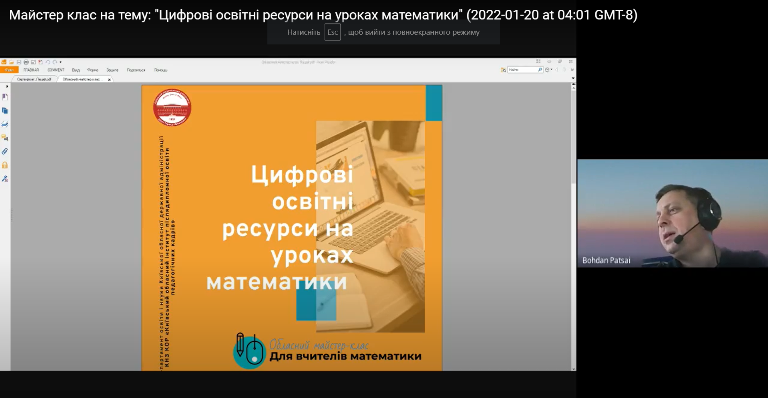Open the Layers panel in the sidebar

pos(5,124)
